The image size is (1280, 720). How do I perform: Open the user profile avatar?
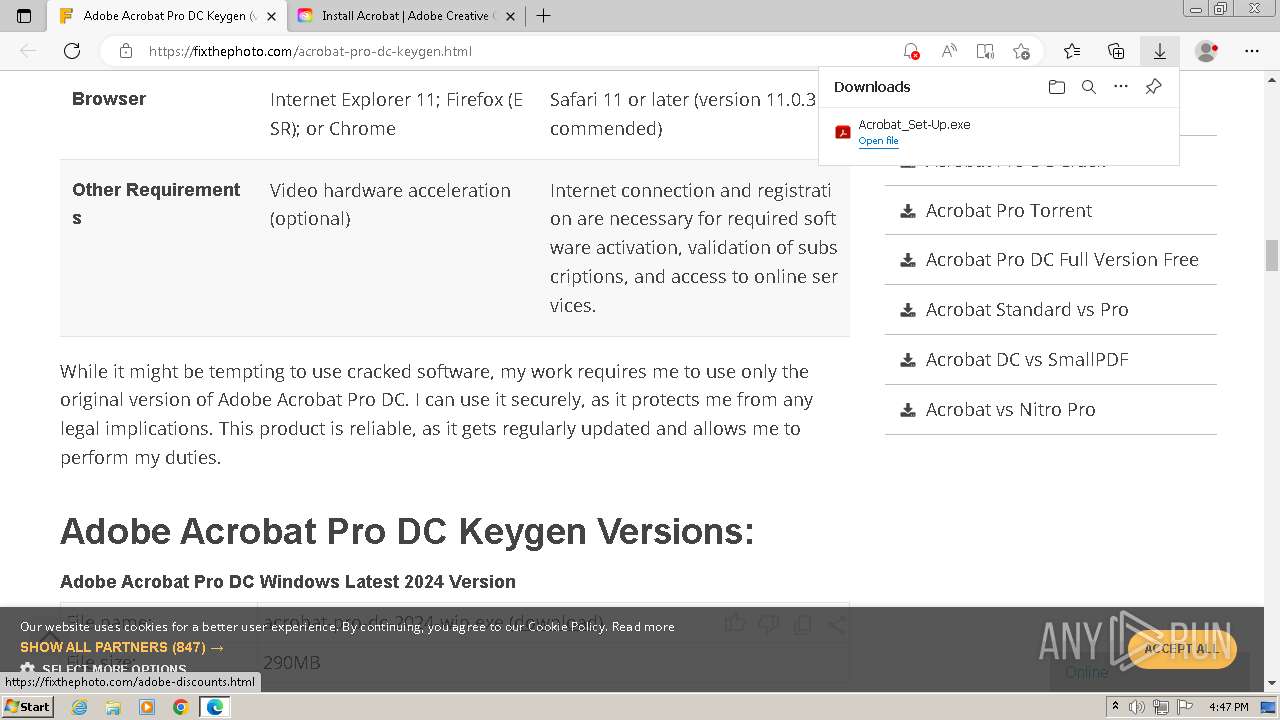tap(1207, 51)
